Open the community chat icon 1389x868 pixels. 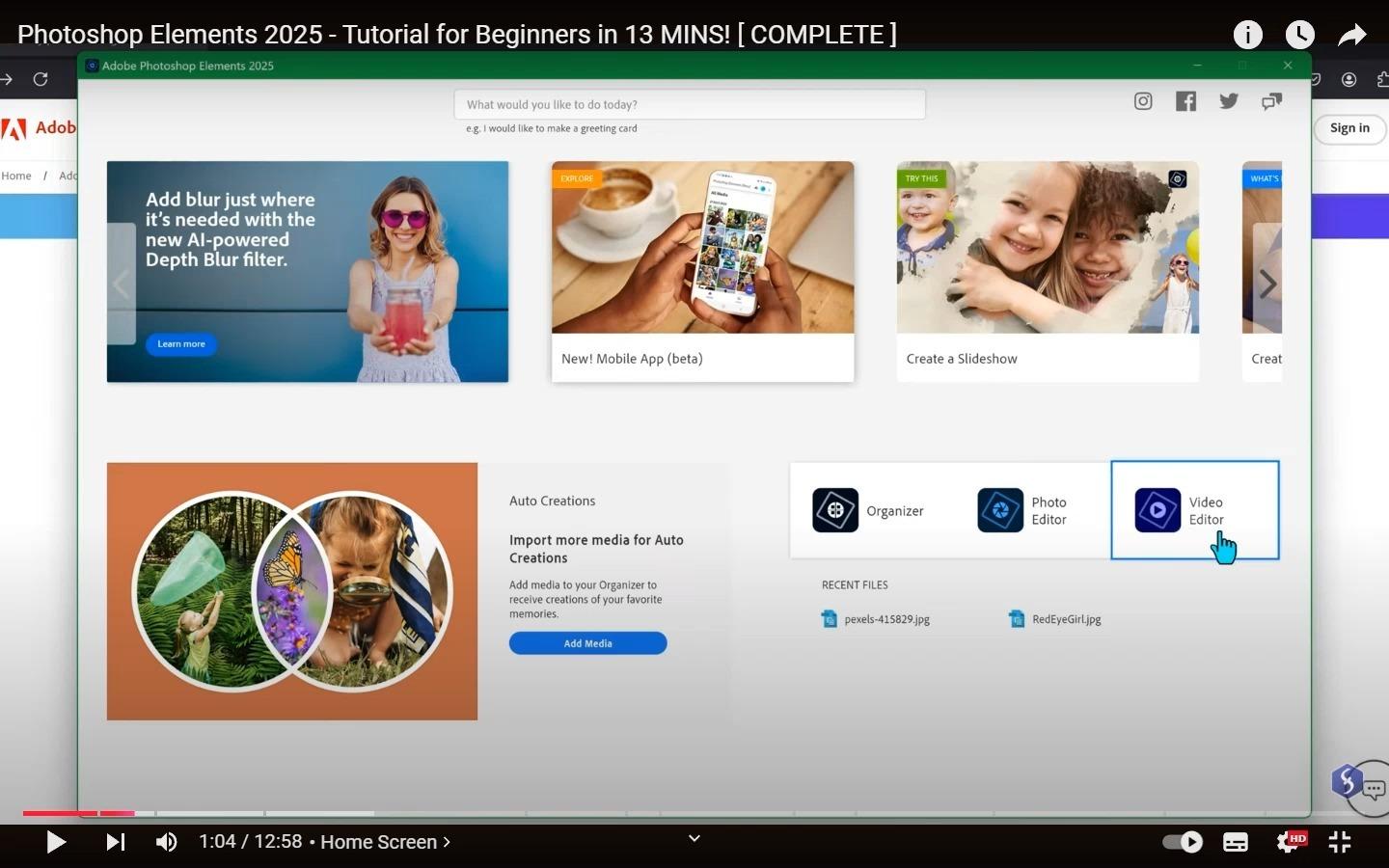pyautogui.click(x=1272, y=101)
